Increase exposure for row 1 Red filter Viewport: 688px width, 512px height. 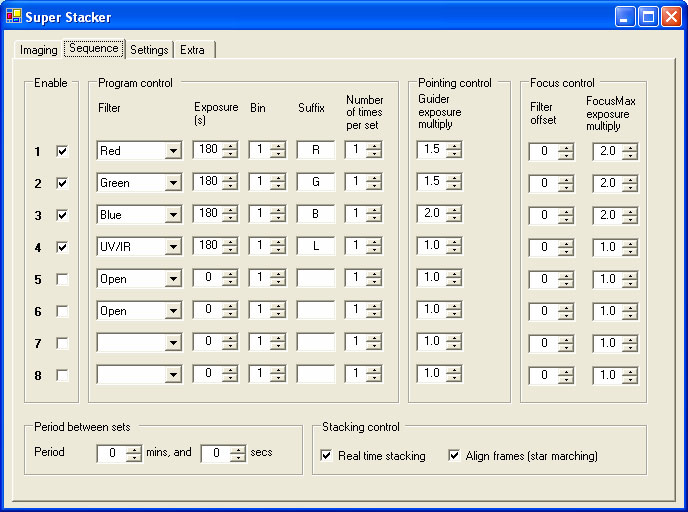pos(230,146)
